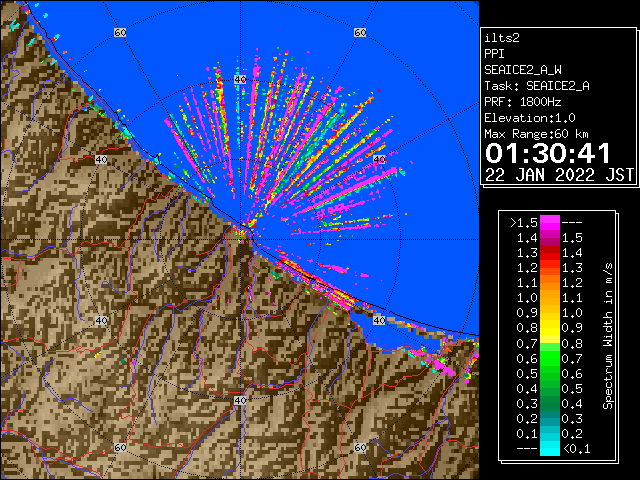The width and height of the screenshot is (640, 480).
Task: Click the 01:30:41 timestamp
Action: [x=548, y=153]
